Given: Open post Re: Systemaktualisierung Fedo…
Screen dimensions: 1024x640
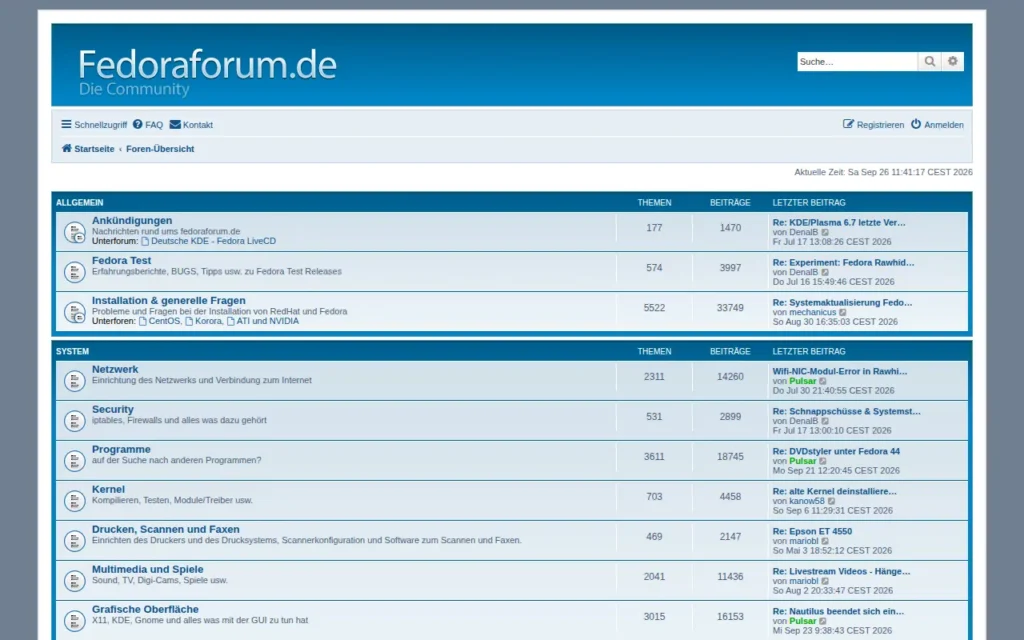Looking at the screenshot, I should (x=842, y=302).
